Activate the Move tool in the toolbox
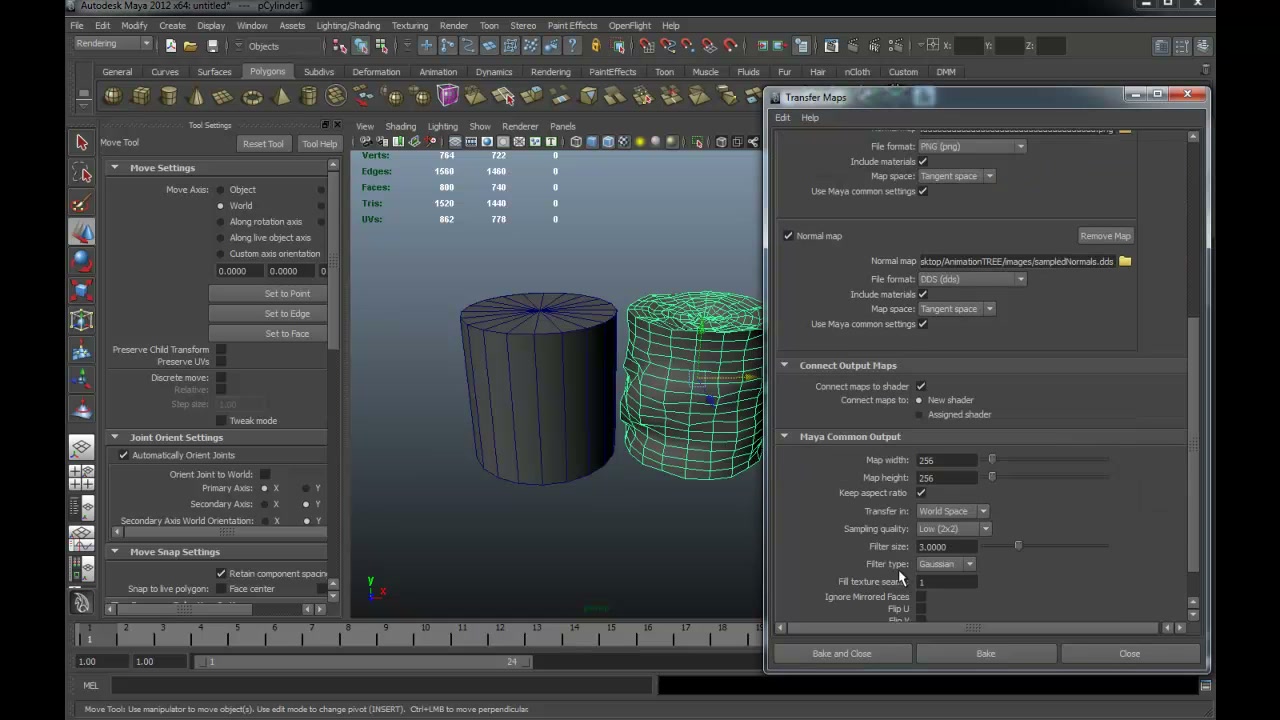The image size is (1280, 720). click(x=82, y=233)
